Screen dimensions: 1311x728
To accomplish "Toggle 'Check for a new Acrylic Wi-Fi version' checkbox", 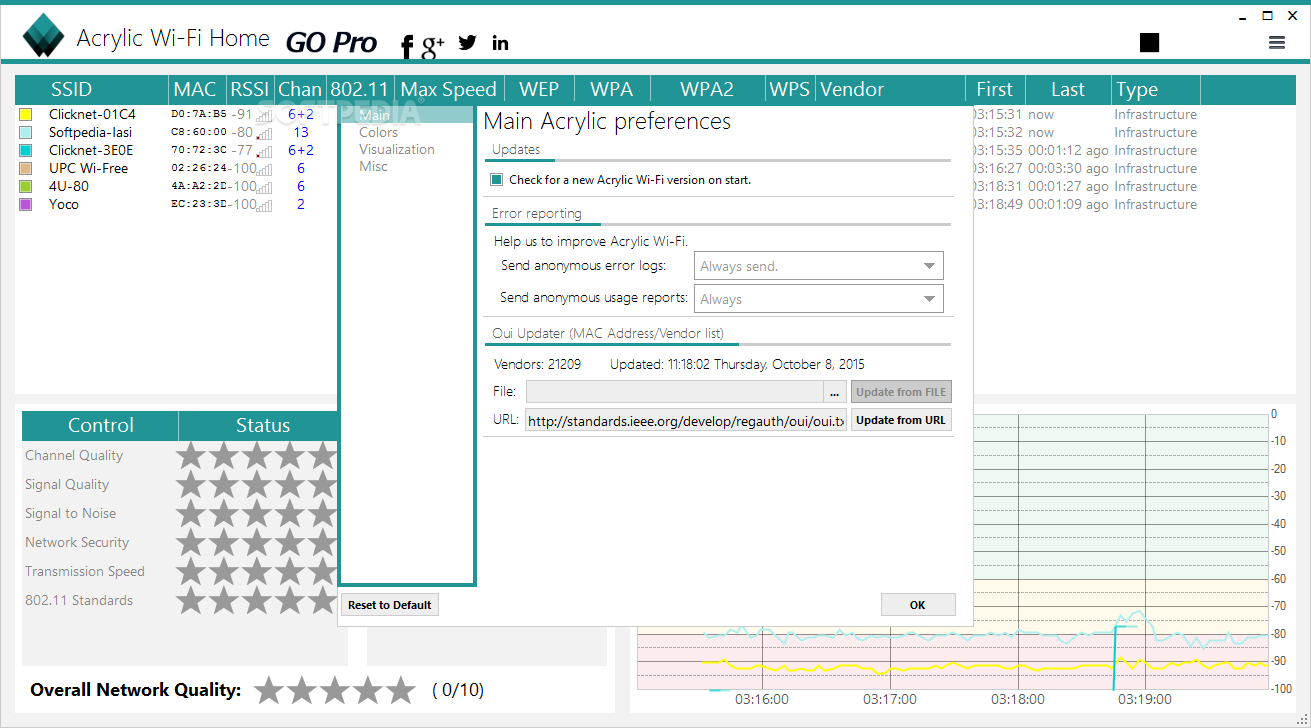I will [x=497, y=180].
